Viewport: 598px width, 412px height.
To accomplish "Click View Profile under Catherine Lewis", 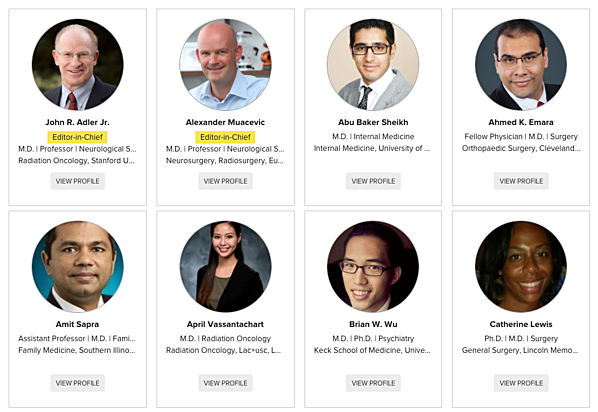I will click(x=521, y=383).
